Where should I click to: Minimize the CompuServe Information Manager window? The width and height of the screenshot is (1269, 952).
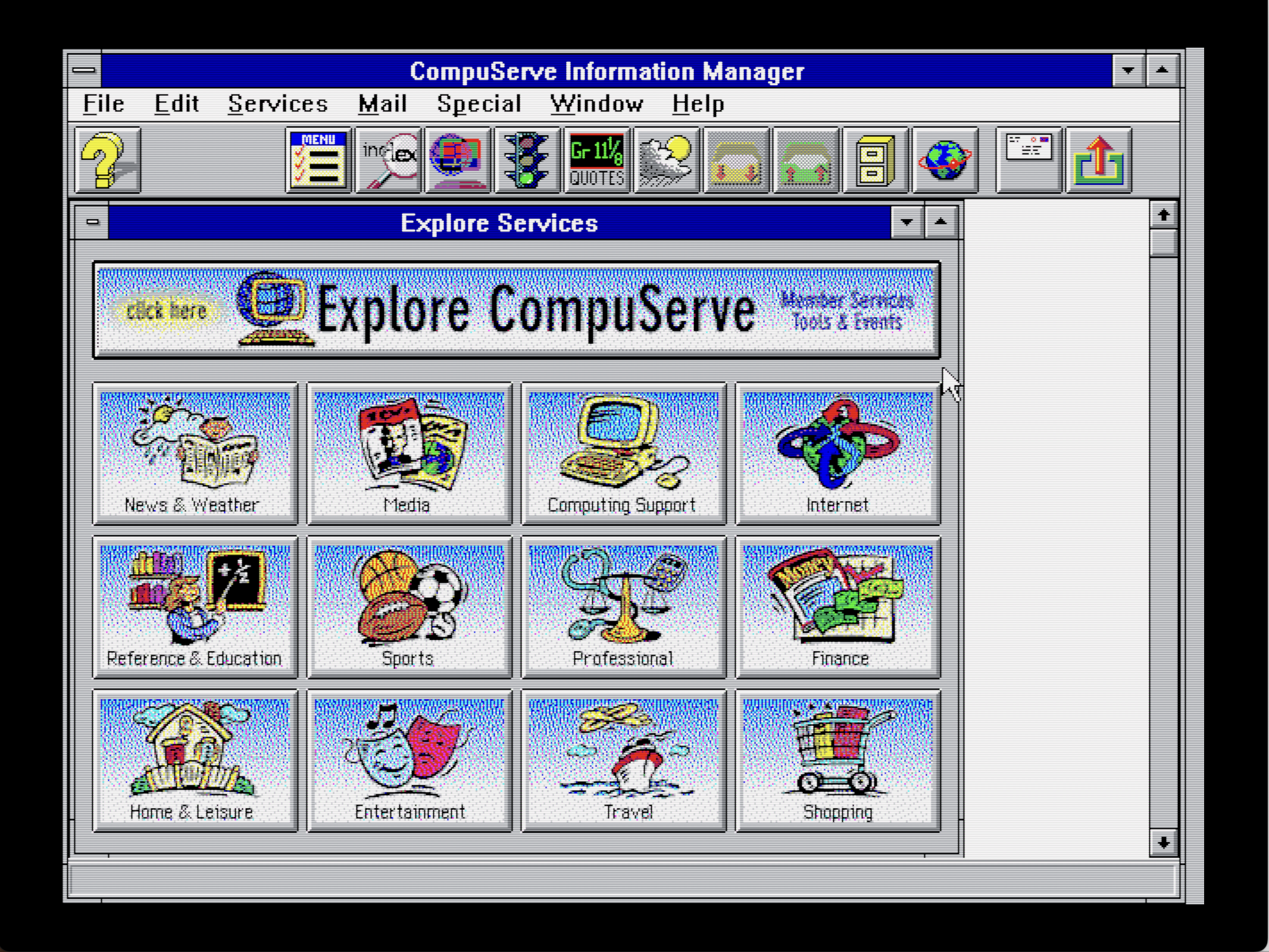pyautogui.click(x=1128, y=70)
